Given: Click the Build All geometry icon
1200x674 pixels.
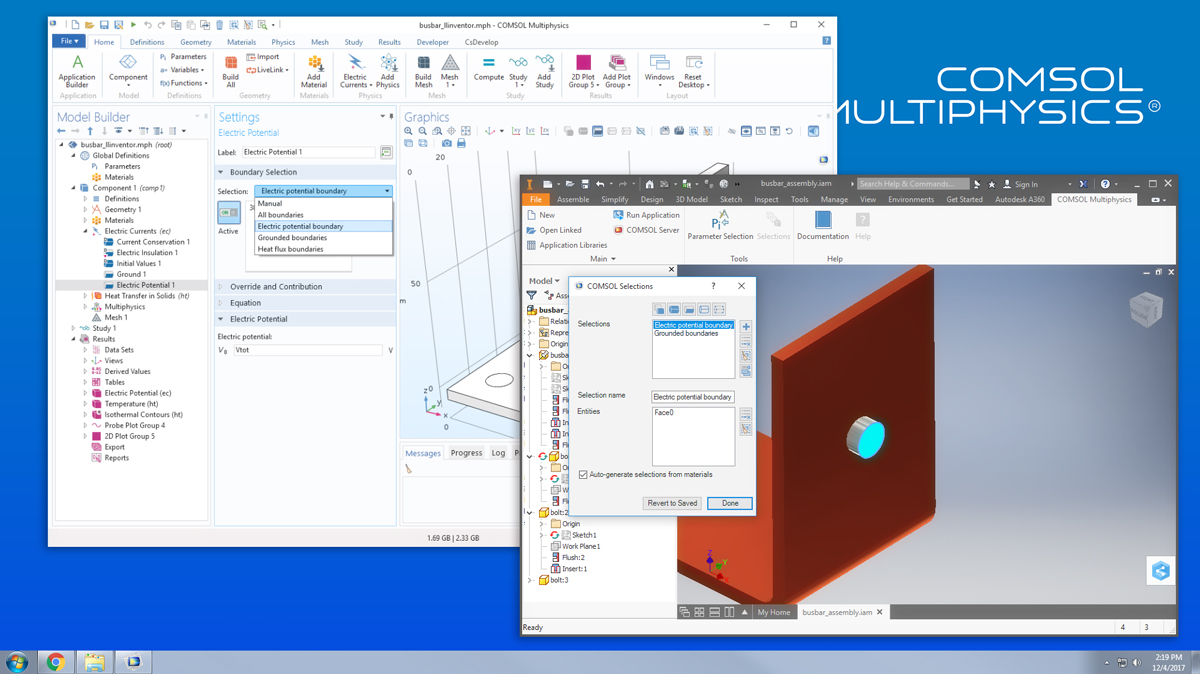Looking at the screenshot, I should pyautogui.click(x=230, y=68).
